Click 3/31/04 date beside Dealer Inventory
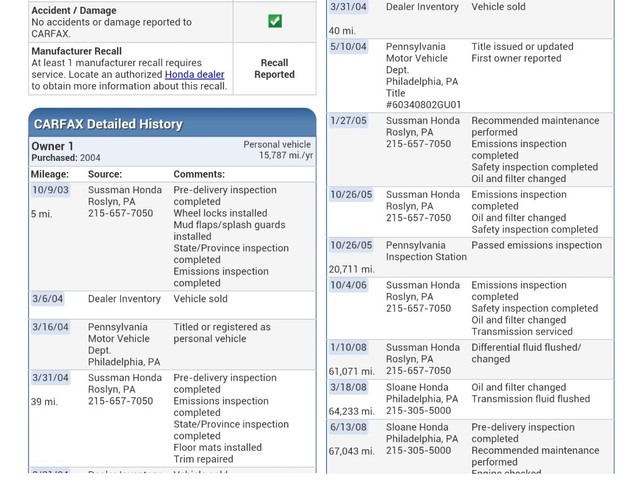This screenshot has width=640, height=480. pos(348,7)
